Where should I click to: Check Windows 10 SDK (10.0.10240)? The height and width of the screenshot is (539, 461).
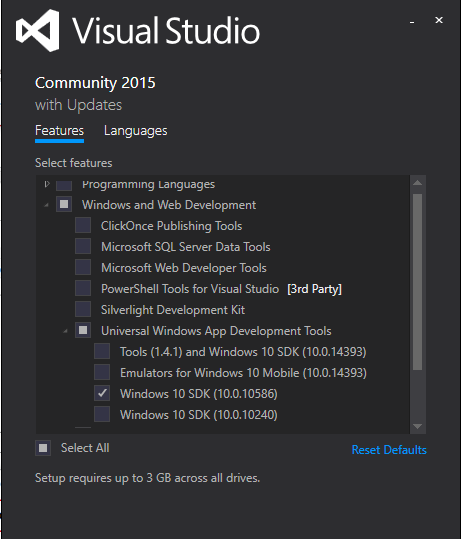point(102,414)
